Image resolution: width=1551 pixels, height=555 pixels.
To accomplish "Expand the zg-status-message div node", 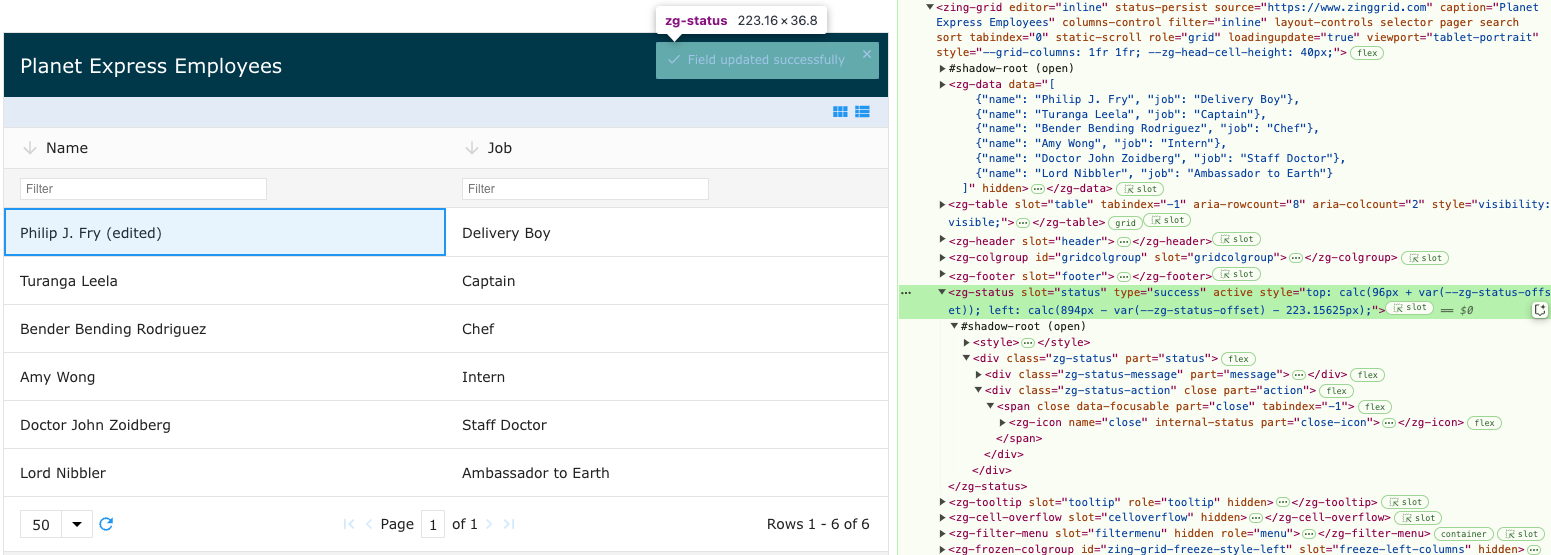I will click(978, 375).
